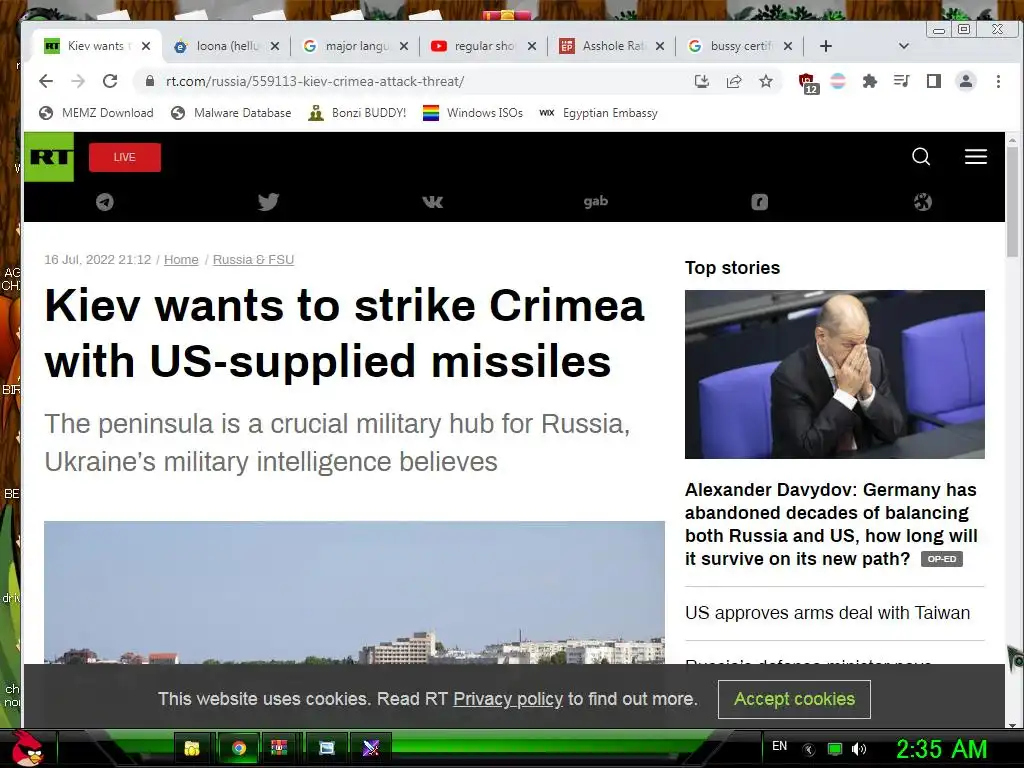The height and width of the screenshot is (768, 1024).
Task: Reload the page with the refresh icon
Action: click(110, 81)
